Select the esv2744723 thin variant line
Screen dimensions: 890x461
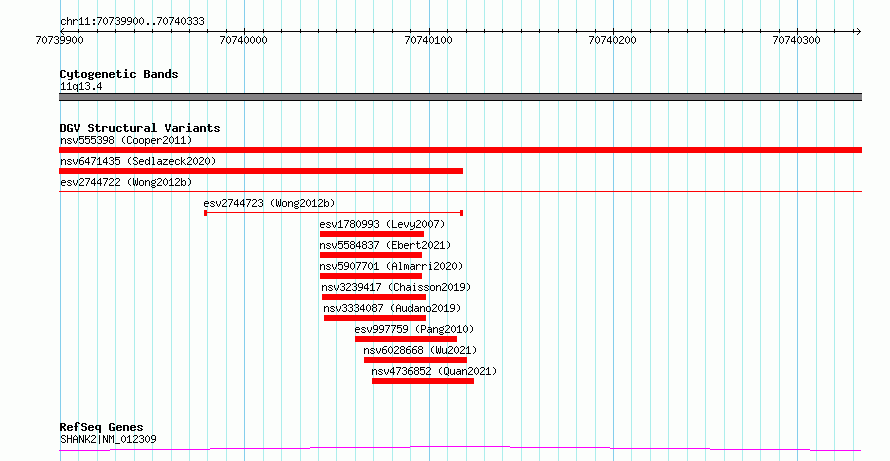(334, 213)
